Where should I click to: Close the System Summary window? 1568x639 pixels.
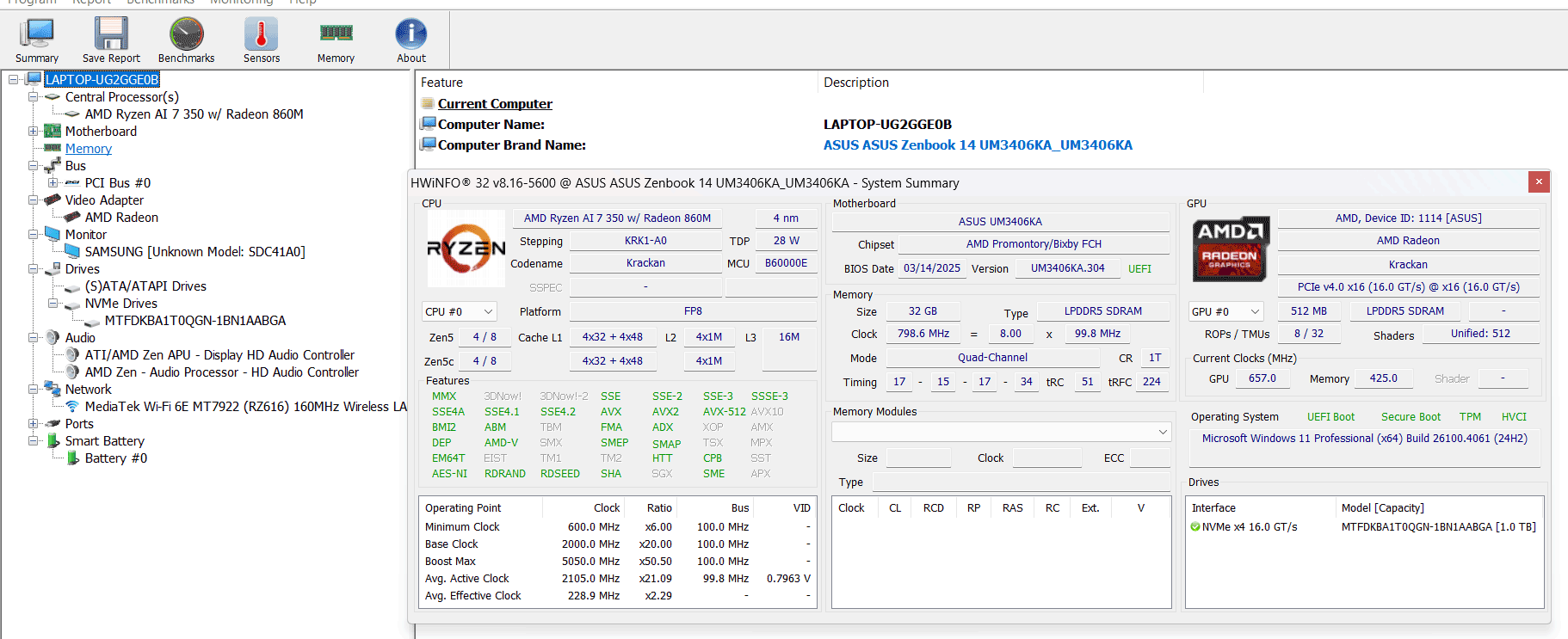coord(1539,181)
